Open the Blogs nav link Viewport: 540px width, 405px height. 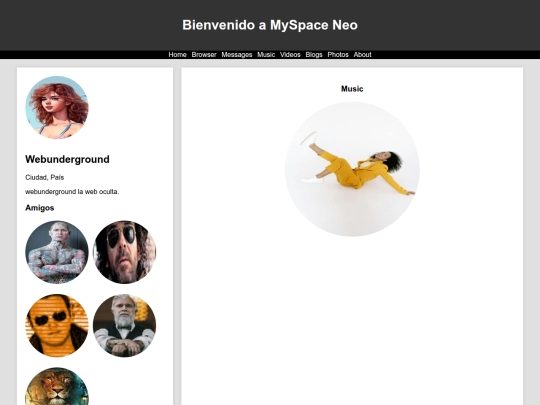[x=314, y=55]
